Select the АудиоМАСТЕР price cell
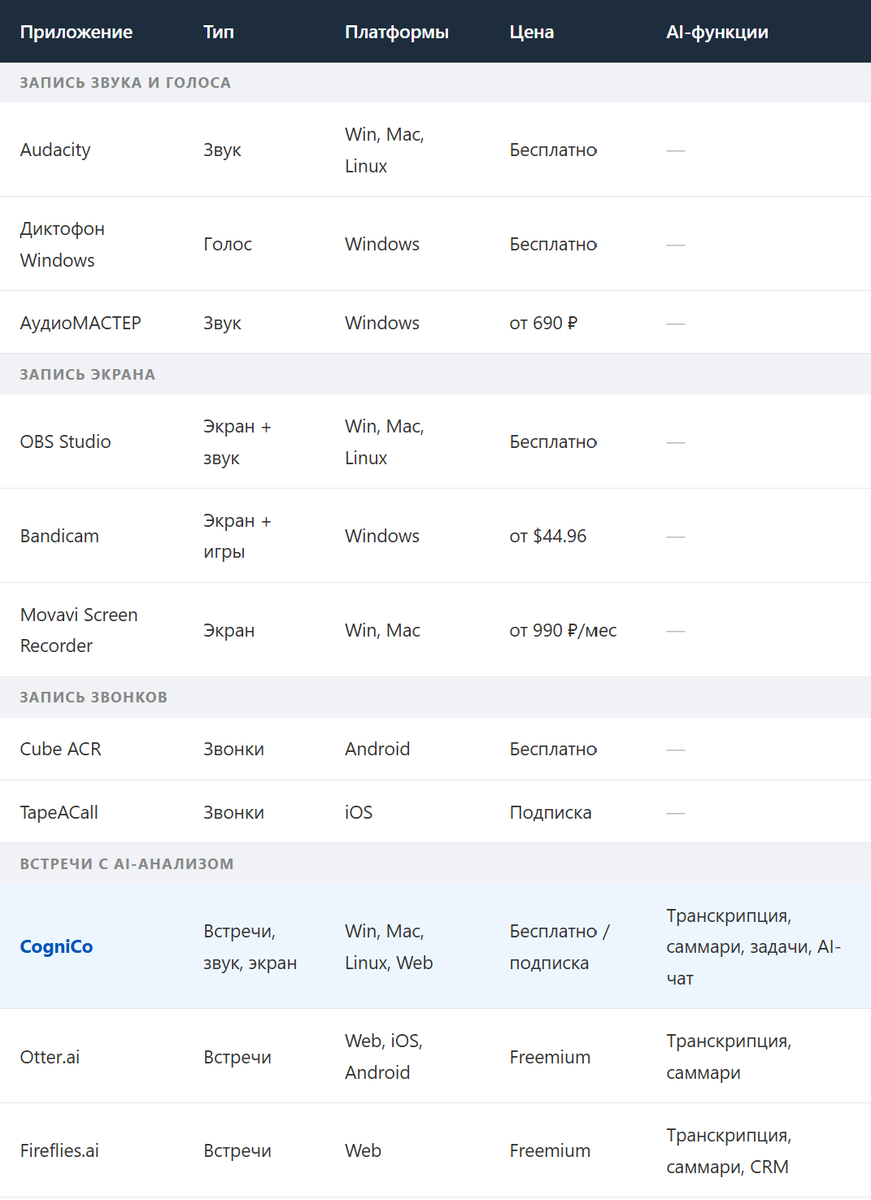 coord(545,323)
